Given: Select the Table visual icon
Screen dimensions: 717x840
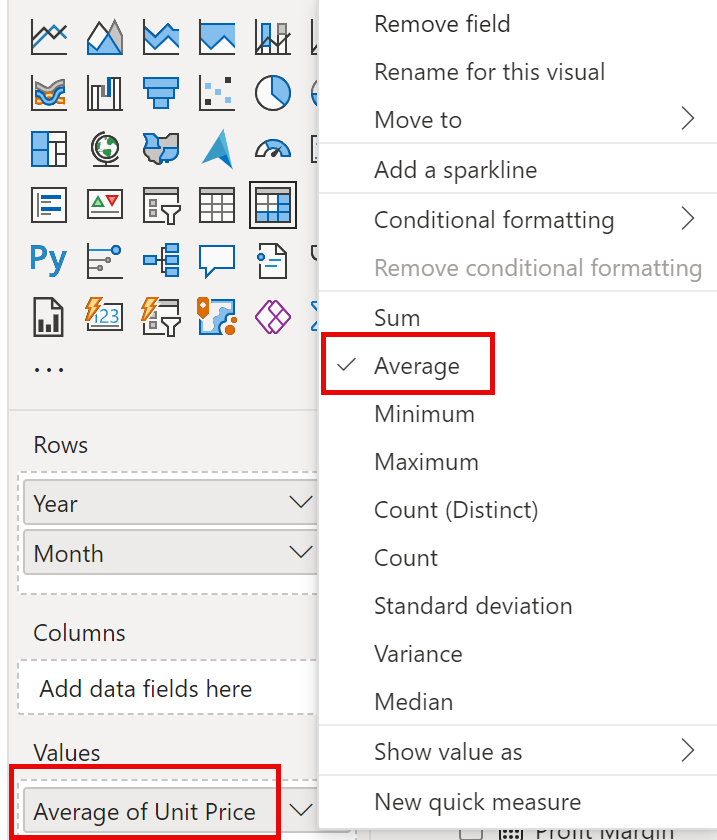Looking at the screenshot, I should (x=217, y=205).
